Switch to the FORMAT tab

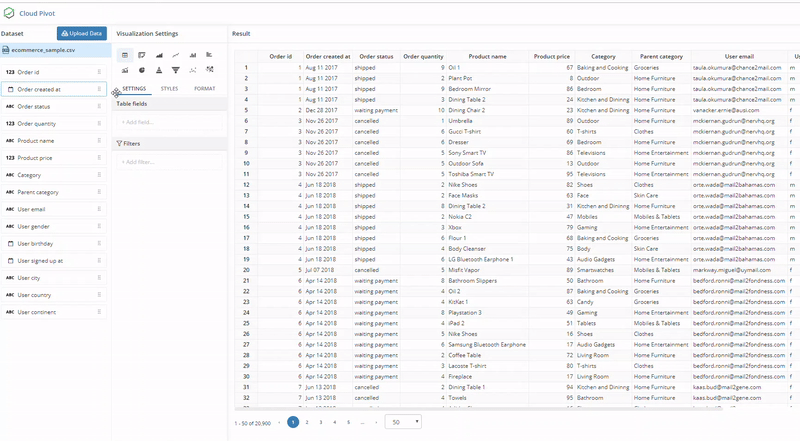(204, 89)
